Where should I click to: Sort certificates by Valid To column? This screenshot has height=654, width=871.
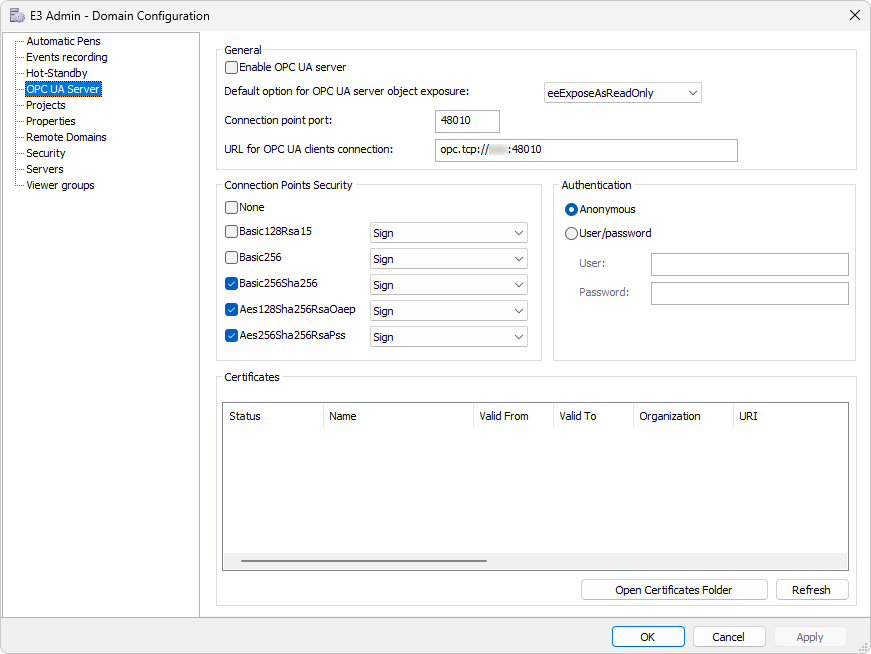click(593, 416)
